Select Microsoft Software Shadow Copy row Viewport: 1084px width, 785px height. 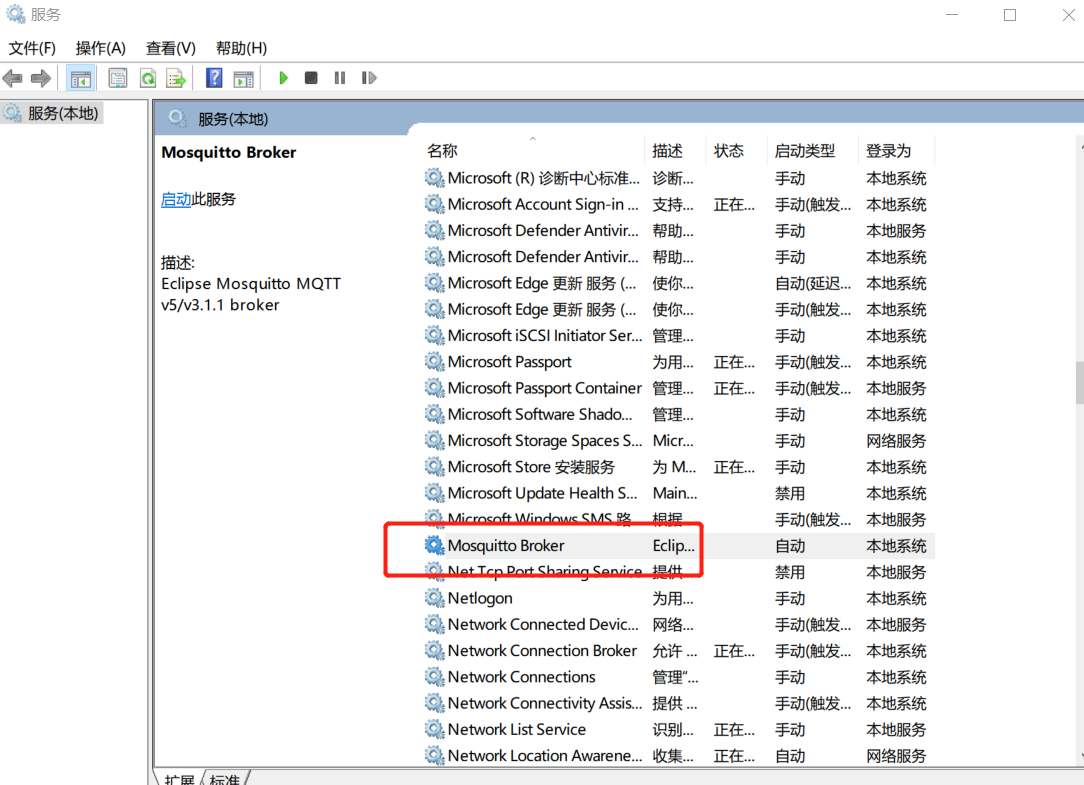tap(679, 415)
